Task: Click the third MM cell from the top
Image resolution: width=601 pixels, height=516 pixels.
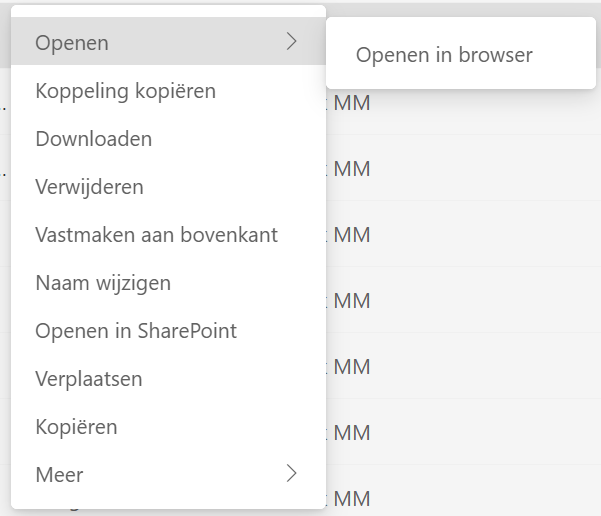Action: point(352,235)
